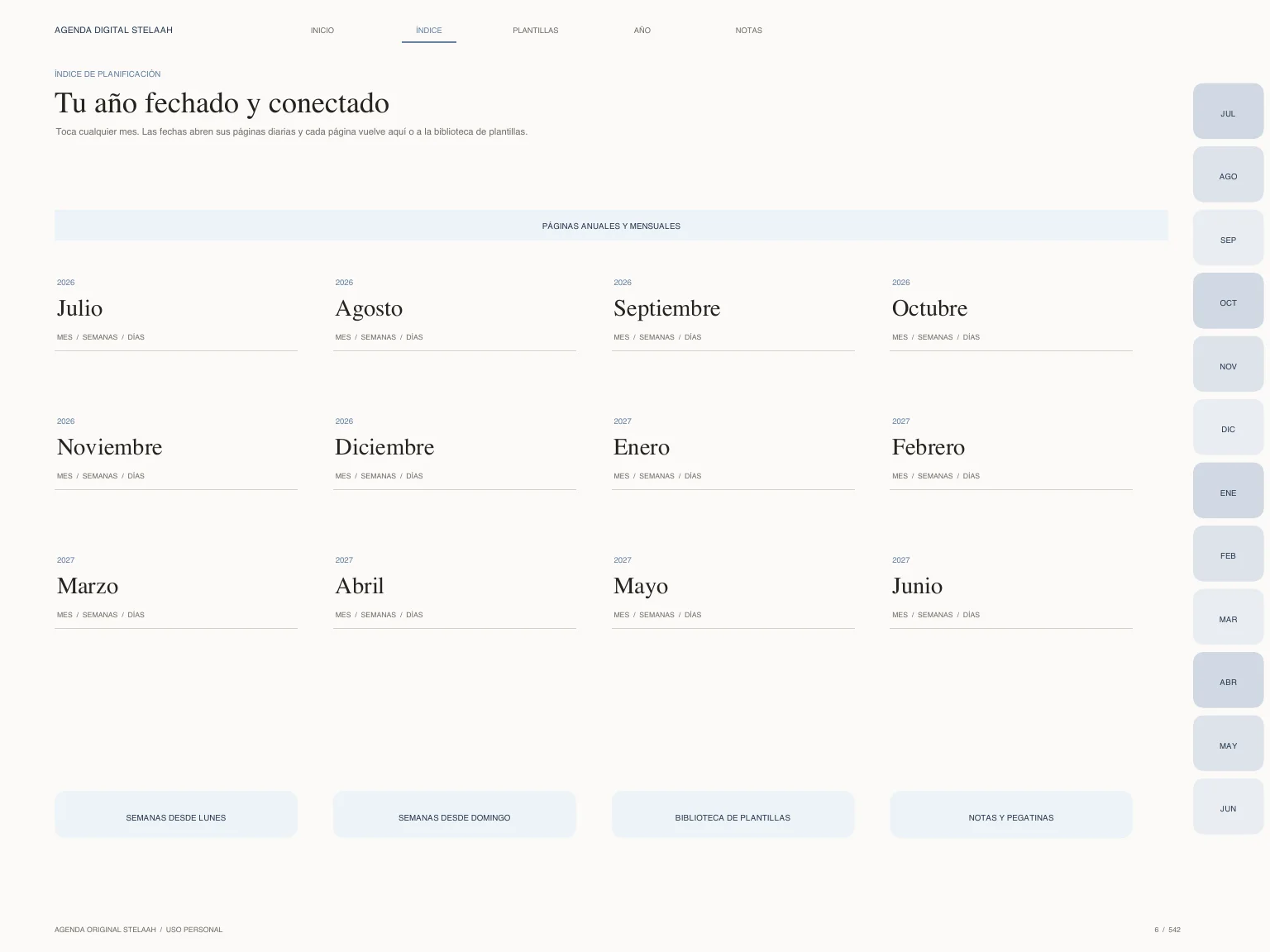The width and height of the screenshot is (1270, 952).
Task: Jump to MAY side tab
Action: pyautogui.click(x=1228, y=744)
